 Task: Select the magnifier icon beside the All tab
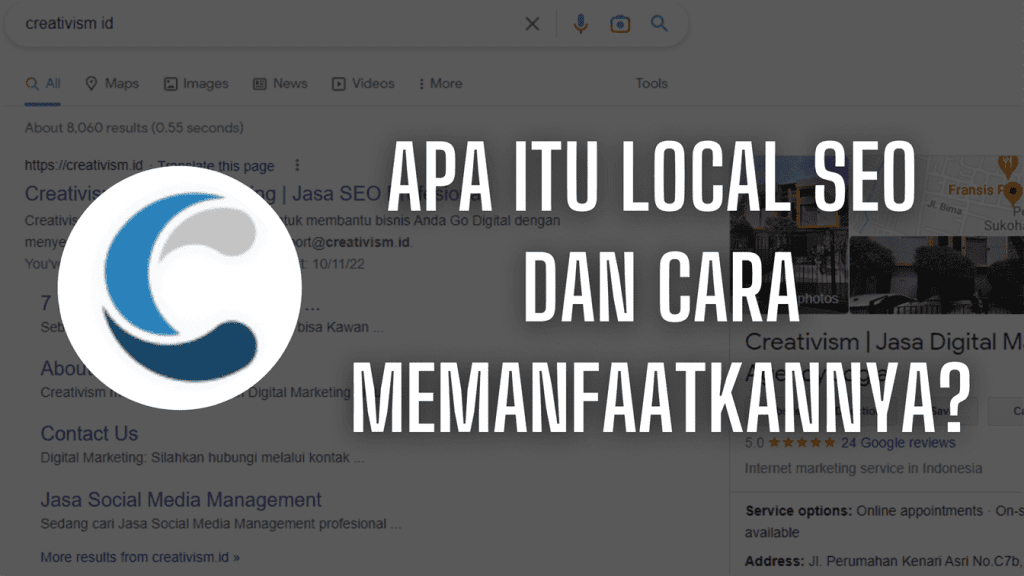[x=31, y=83]
